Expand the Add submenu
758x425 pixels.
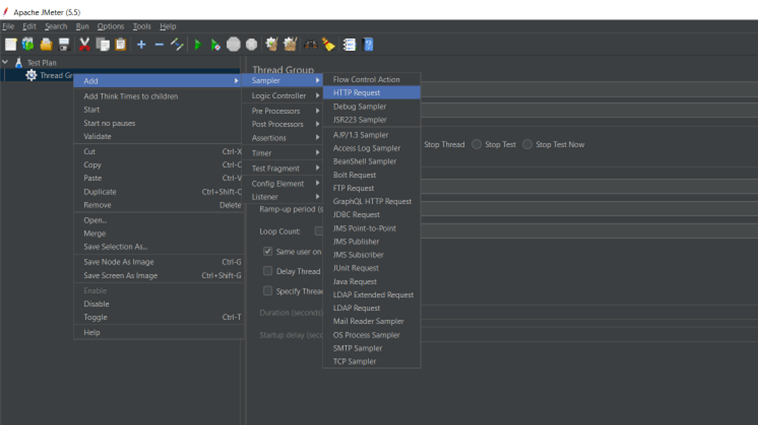[x=158, y=81]
